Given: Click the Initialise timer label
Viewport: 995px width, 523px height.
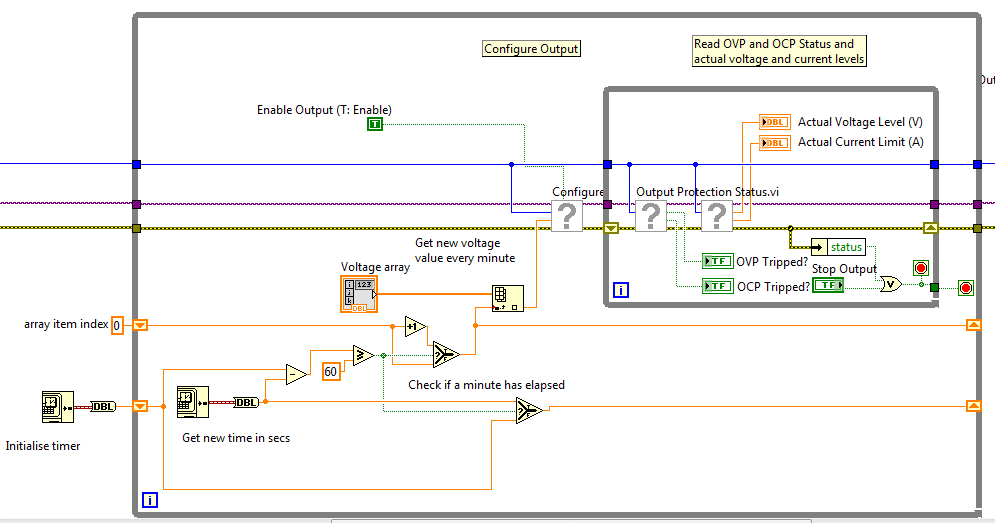Looking at the screenshot, I should point(43,446).
